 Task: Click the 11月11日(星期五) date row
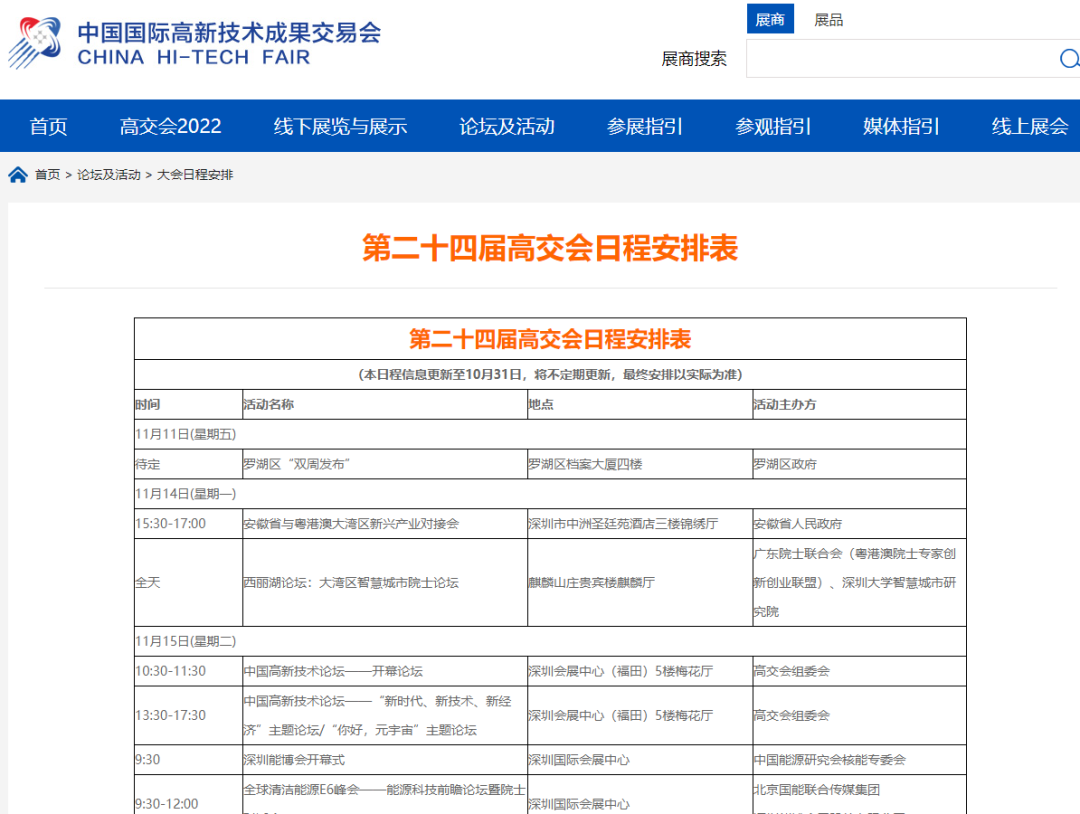(x=550, y=435)
